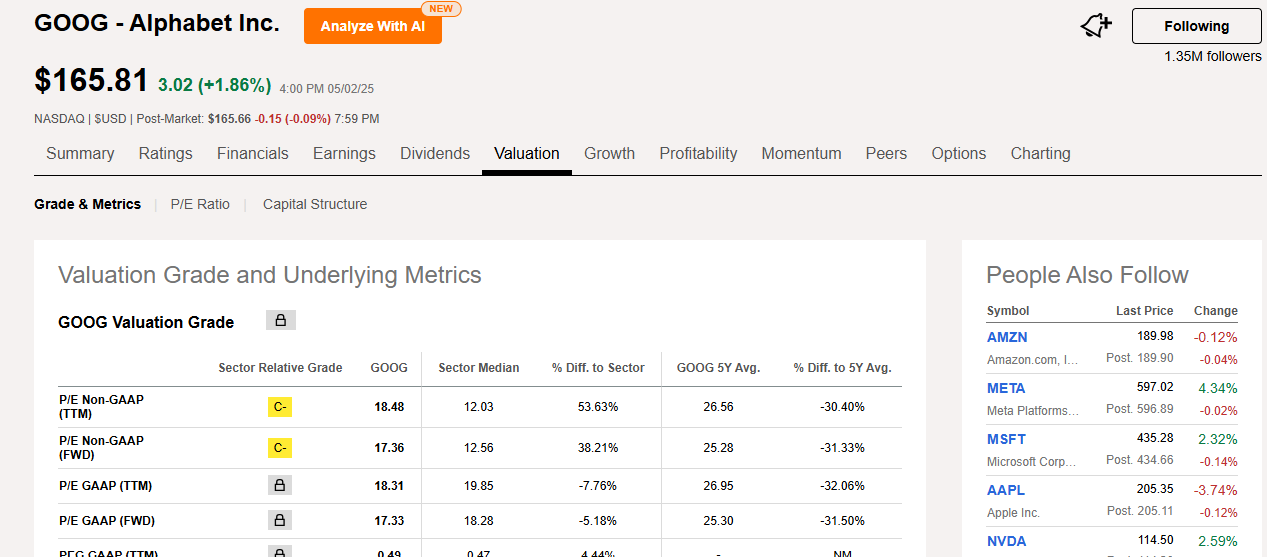
Task: Click P/E Non-GAAP (FWD) metric label
Action: tap(101, 447)
